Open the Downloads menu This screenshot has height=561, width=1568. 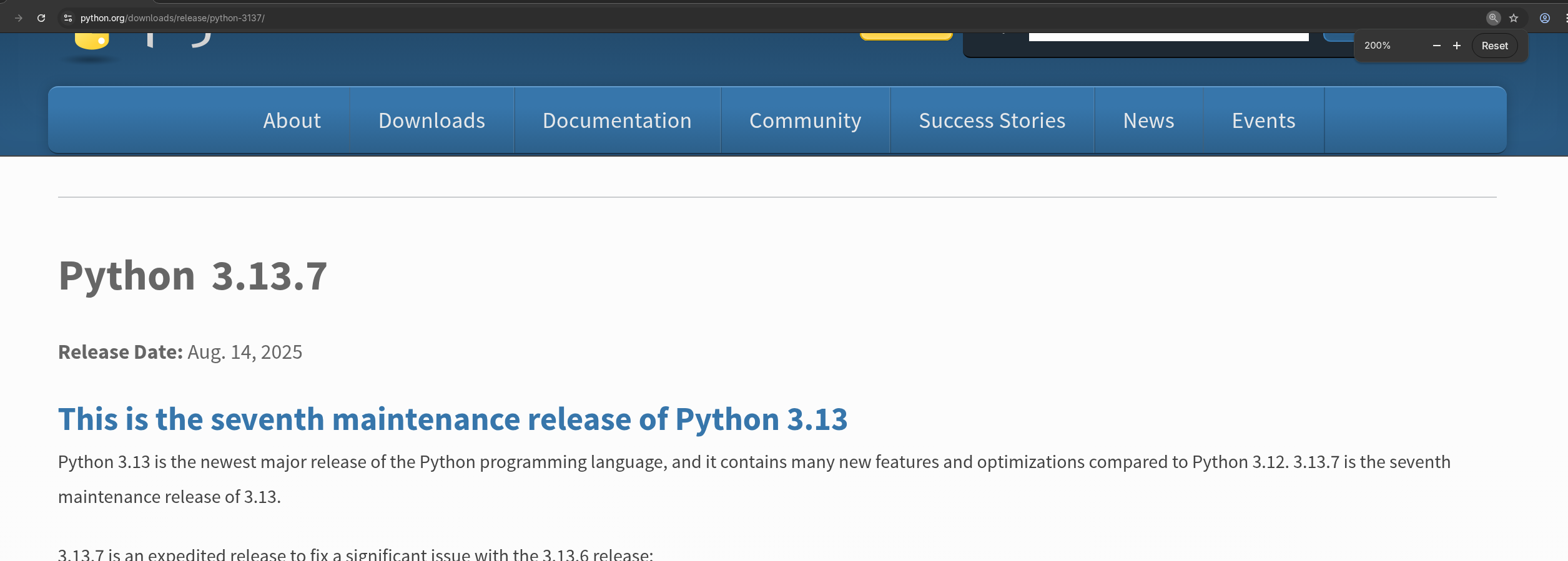click(431, 120)
